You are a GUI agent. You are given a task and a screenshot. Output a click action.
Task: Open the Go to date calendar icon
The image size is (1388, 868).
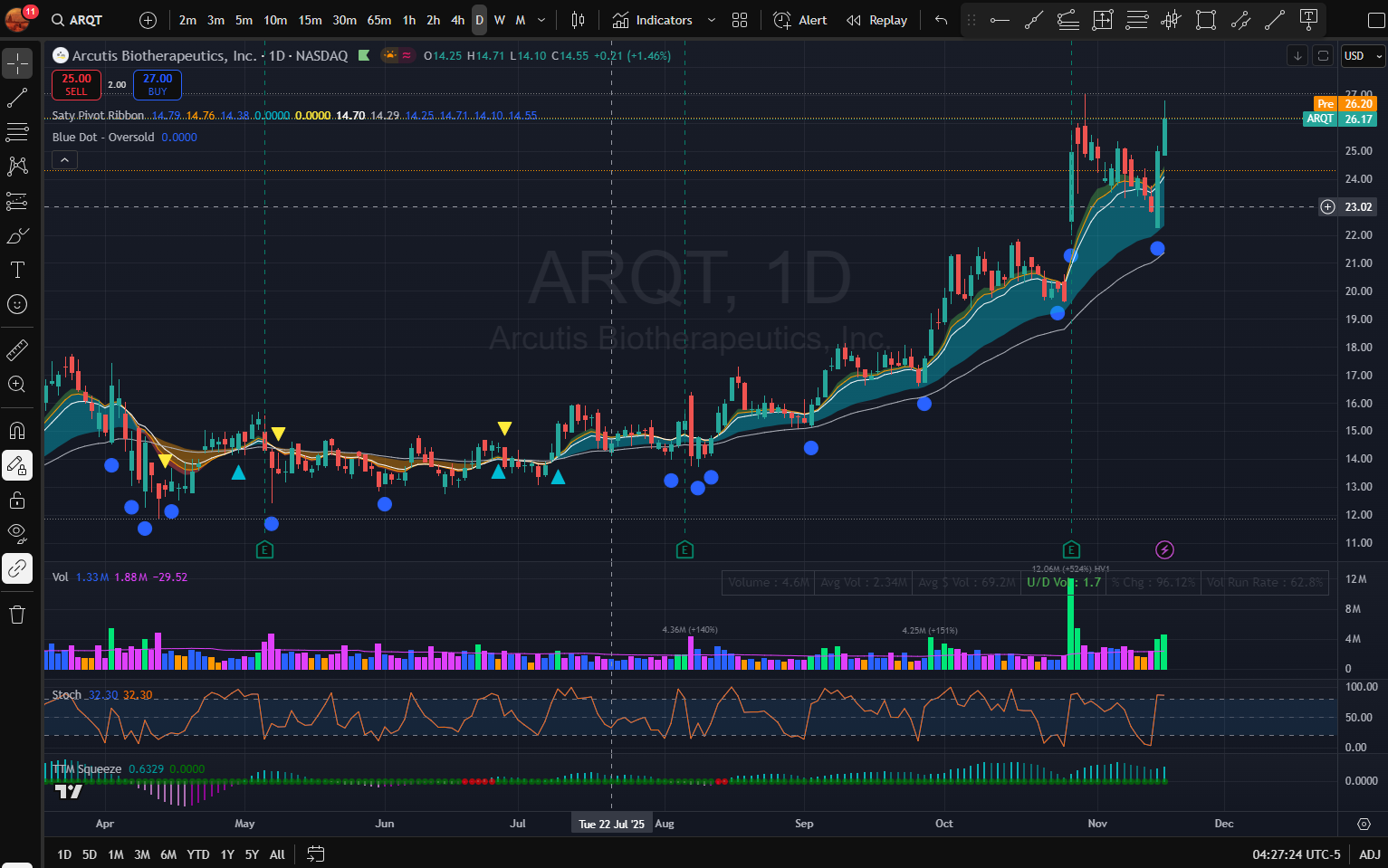pyautogui.click(x=315, y=854)
